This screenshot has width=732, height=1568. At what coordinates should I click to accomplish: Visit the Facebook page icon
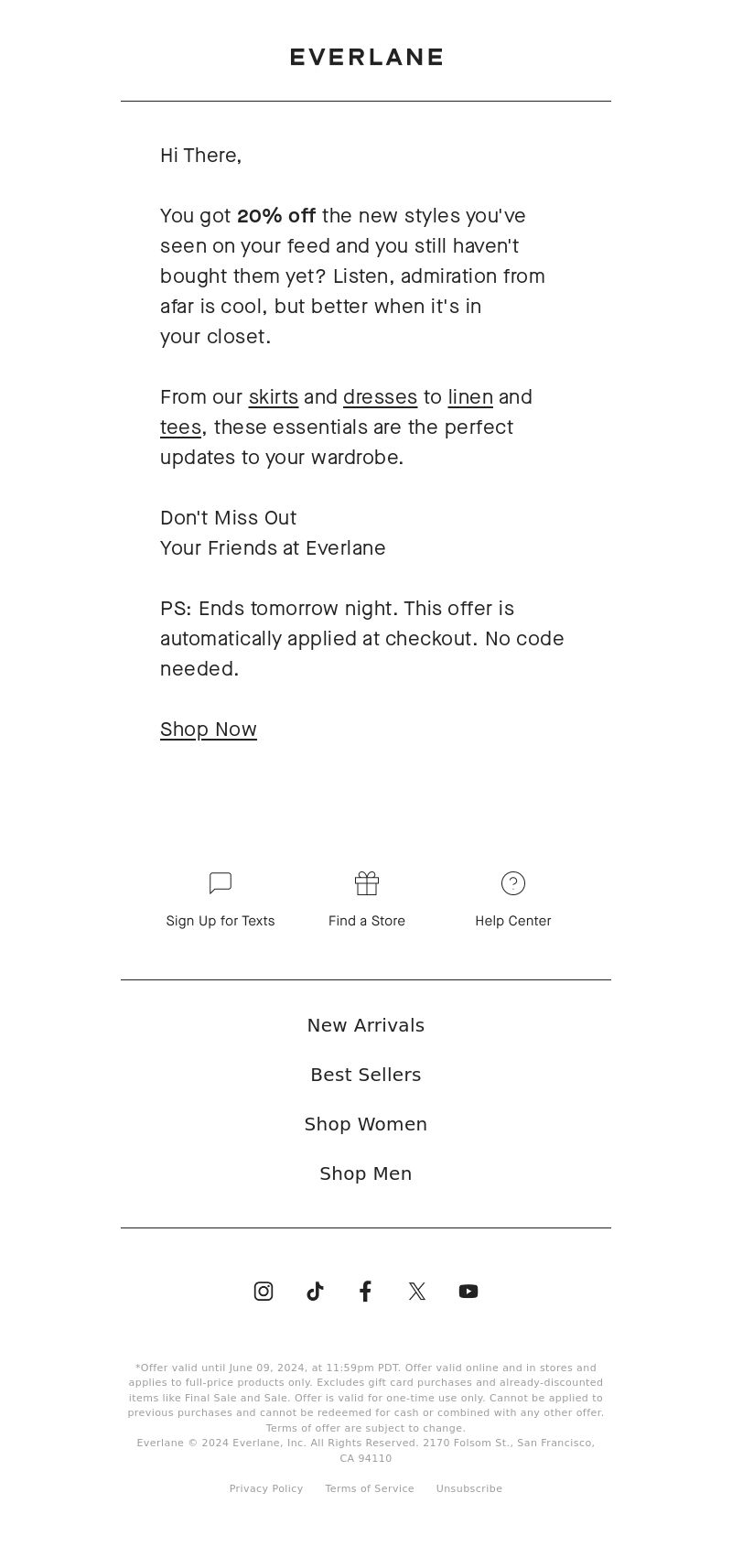(365, 1291)
